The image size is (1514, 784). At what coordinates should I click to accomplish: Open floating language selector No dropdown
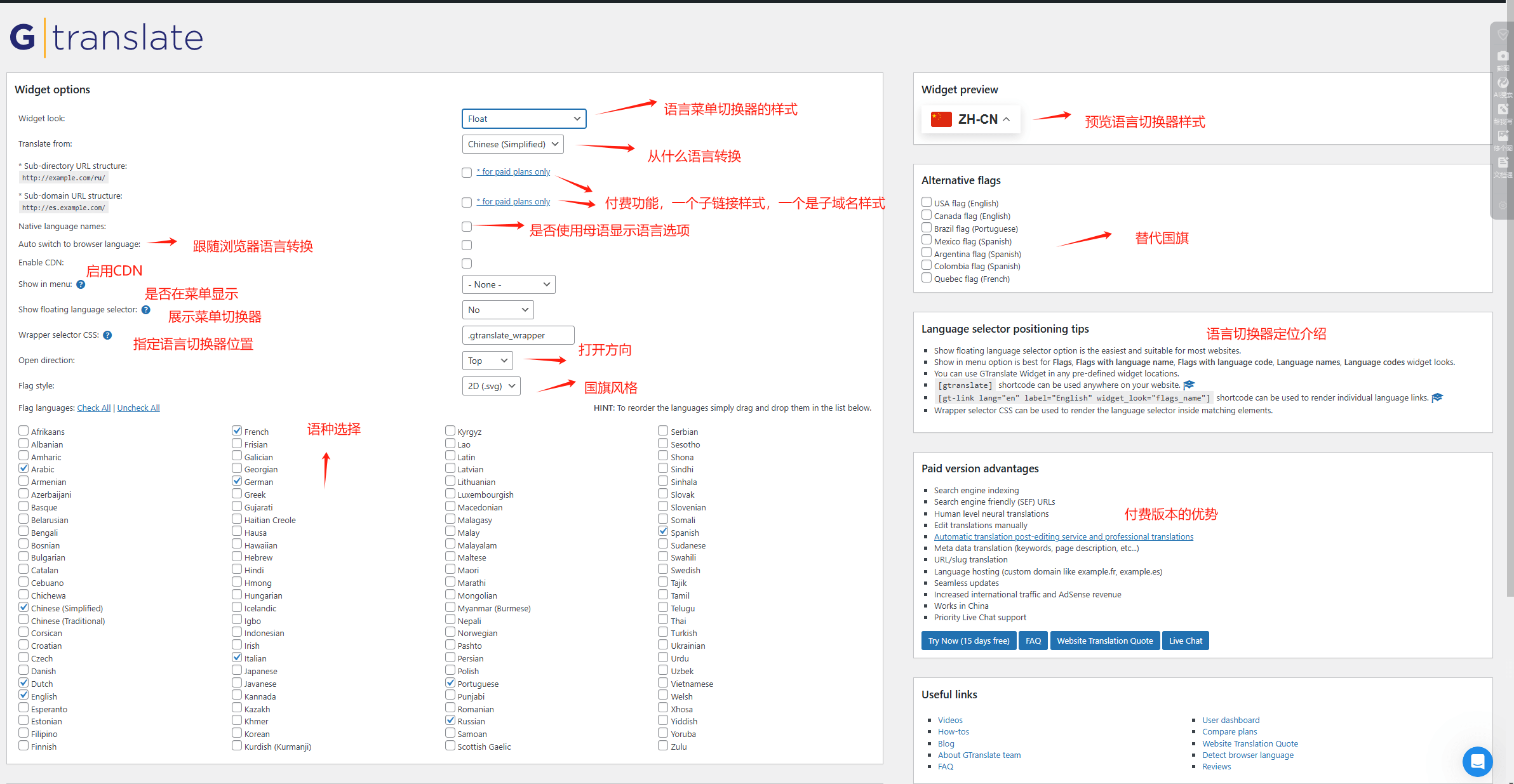[x=498, y=310]
